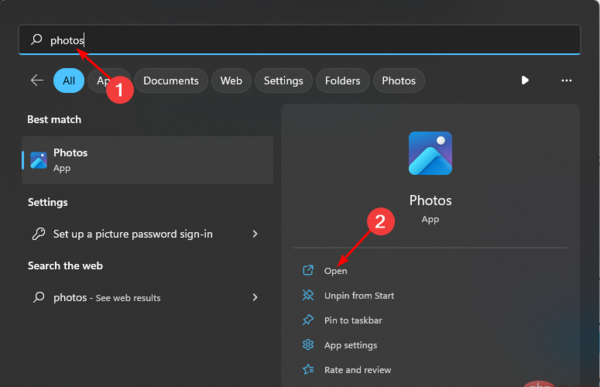Choose Unpin from Start

(x=359, y=296)
